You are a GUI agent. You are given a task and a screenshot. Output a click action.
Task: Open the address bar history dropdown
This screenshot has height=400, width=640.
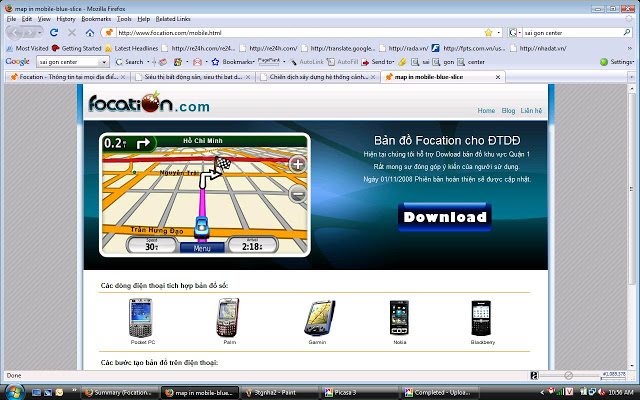coord(499,32)
